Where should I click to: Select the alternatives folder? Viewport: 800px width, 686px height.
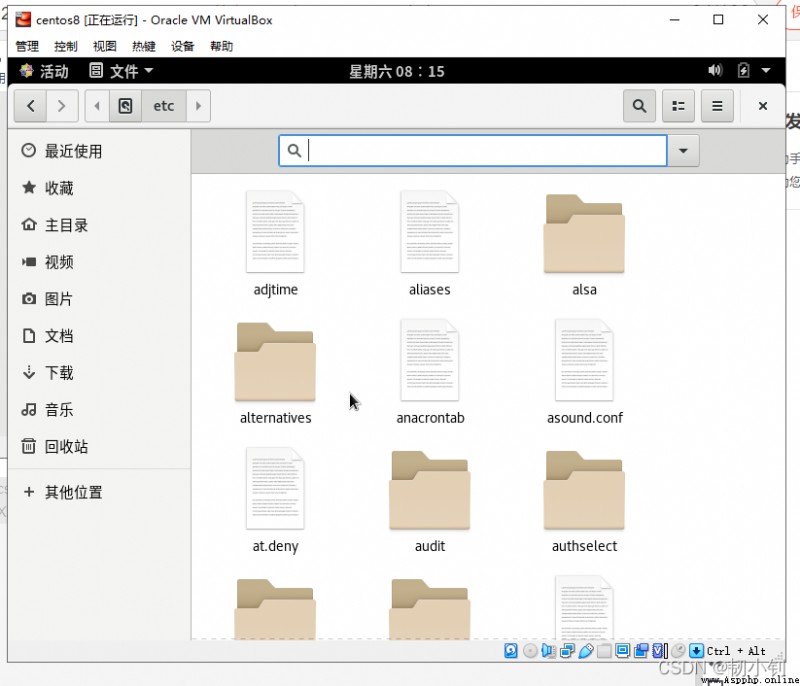point(276,373)
